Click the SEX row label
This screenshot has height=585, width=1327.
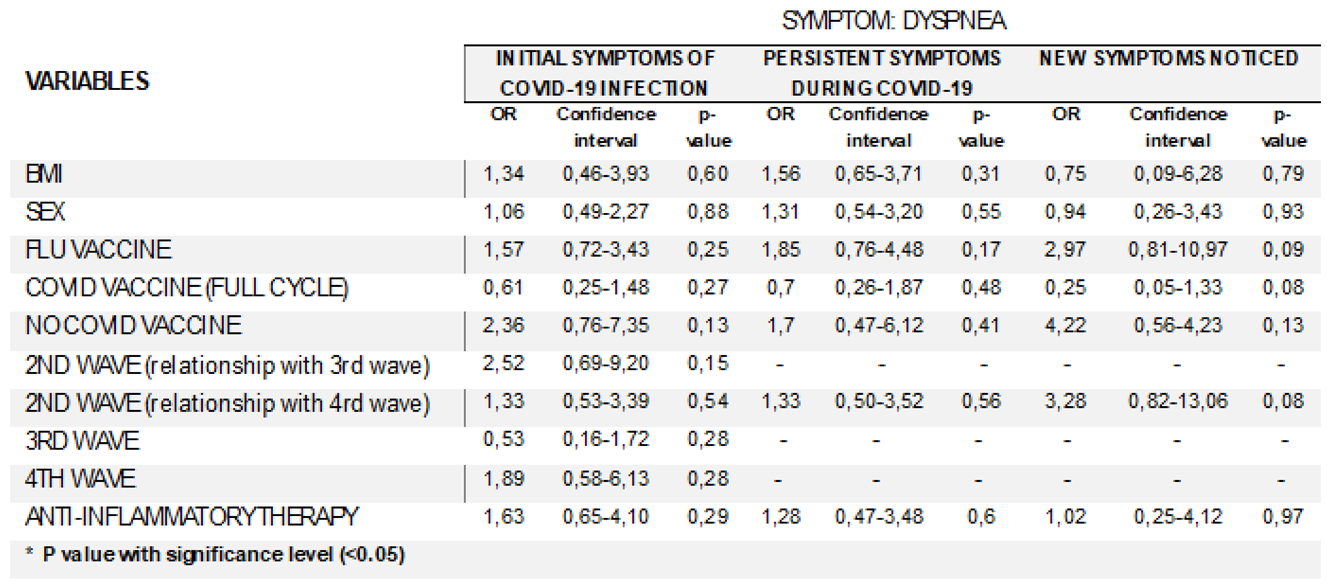pyautogui.click(x=45, y=212)
